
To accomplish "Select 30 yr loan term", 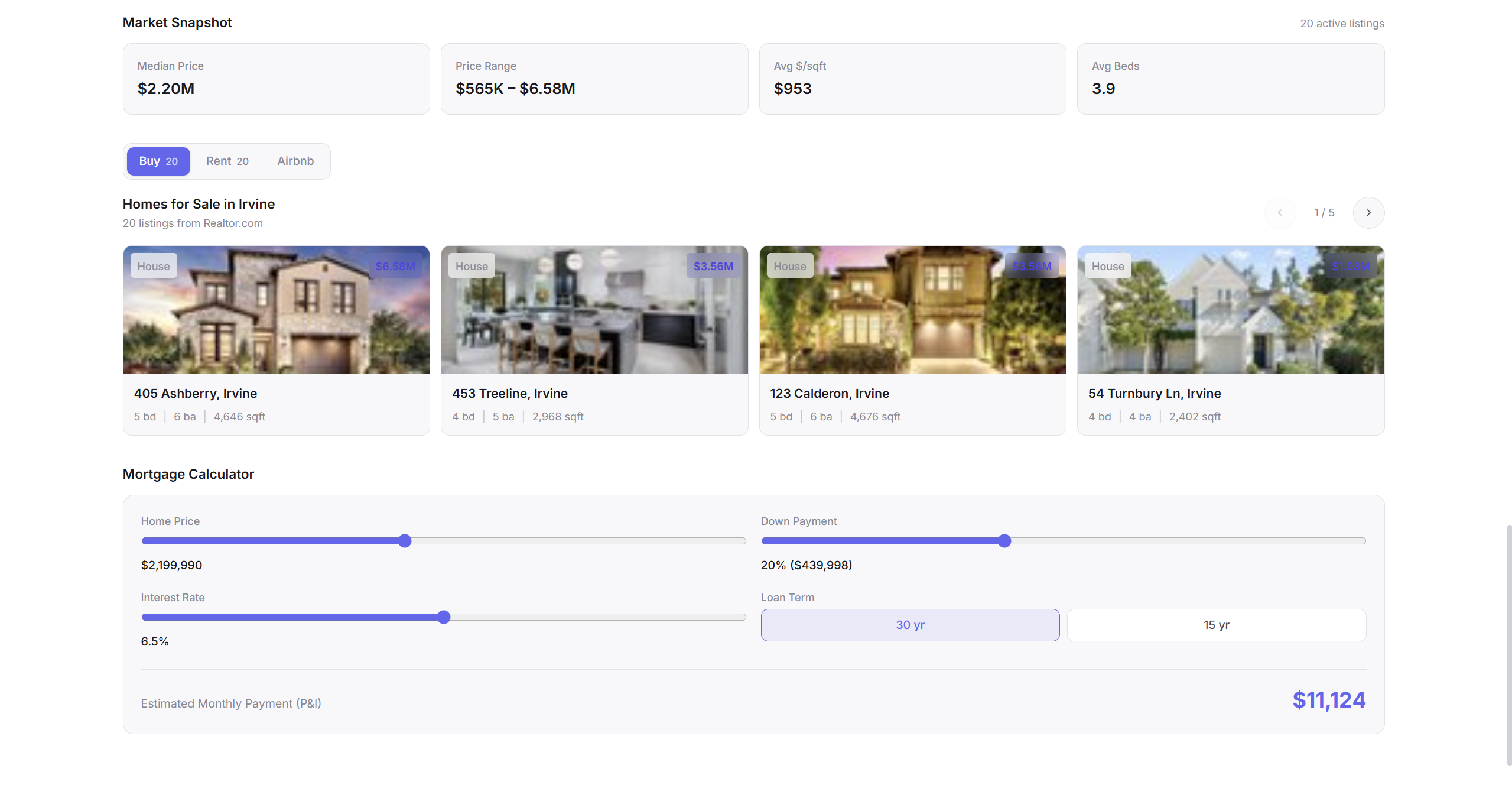I will 909,625.
